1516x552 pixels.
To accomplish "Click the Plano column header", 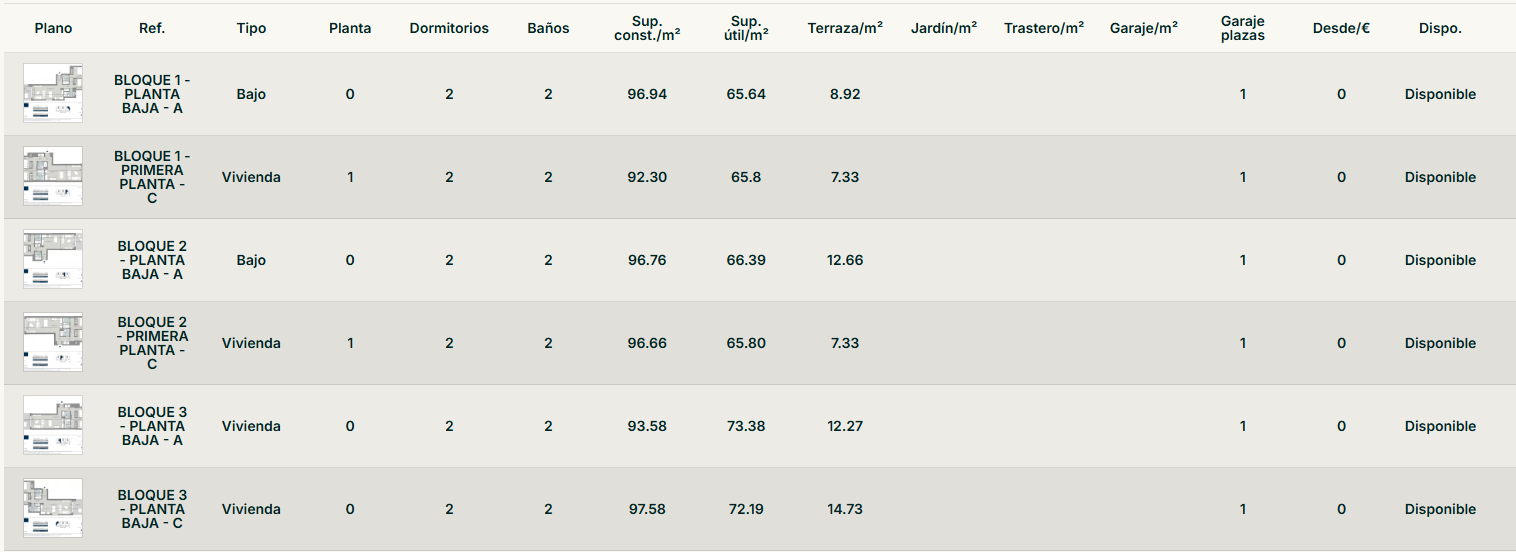I will (53, 28).
